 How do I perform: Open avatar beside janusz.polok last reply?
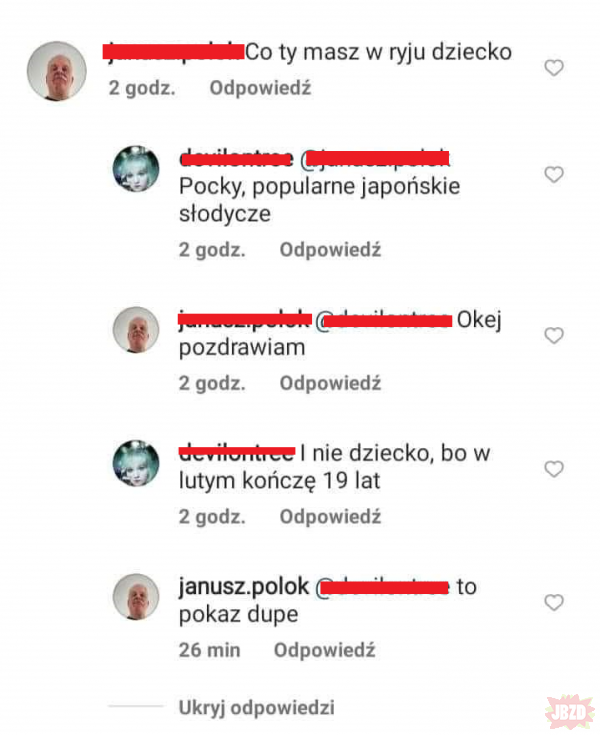pyautogui.click(x=136, y=597)
